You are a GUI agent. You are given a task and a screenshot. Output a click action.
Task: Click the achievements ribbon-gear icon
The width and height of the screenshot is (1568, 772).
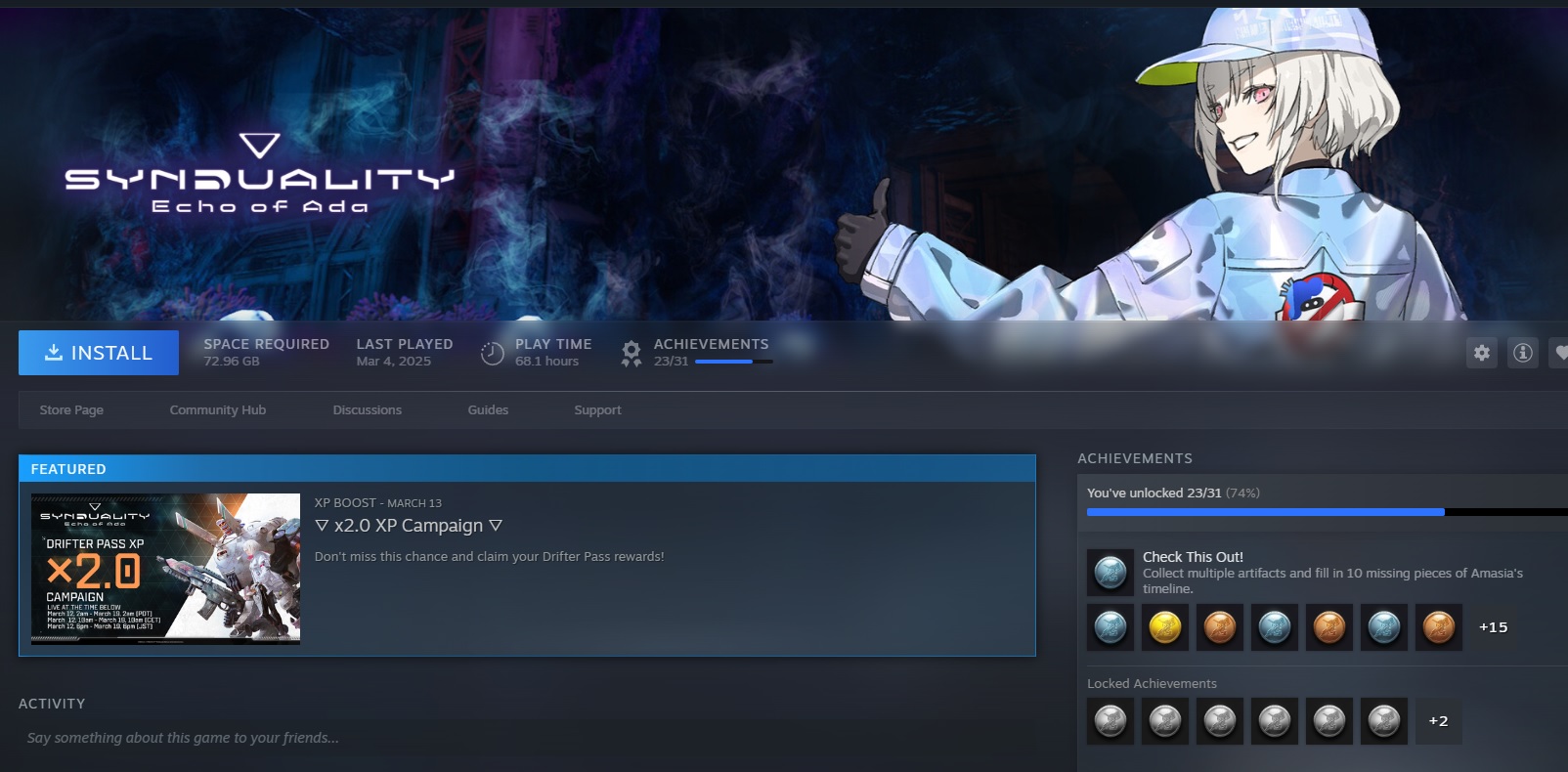632,353
